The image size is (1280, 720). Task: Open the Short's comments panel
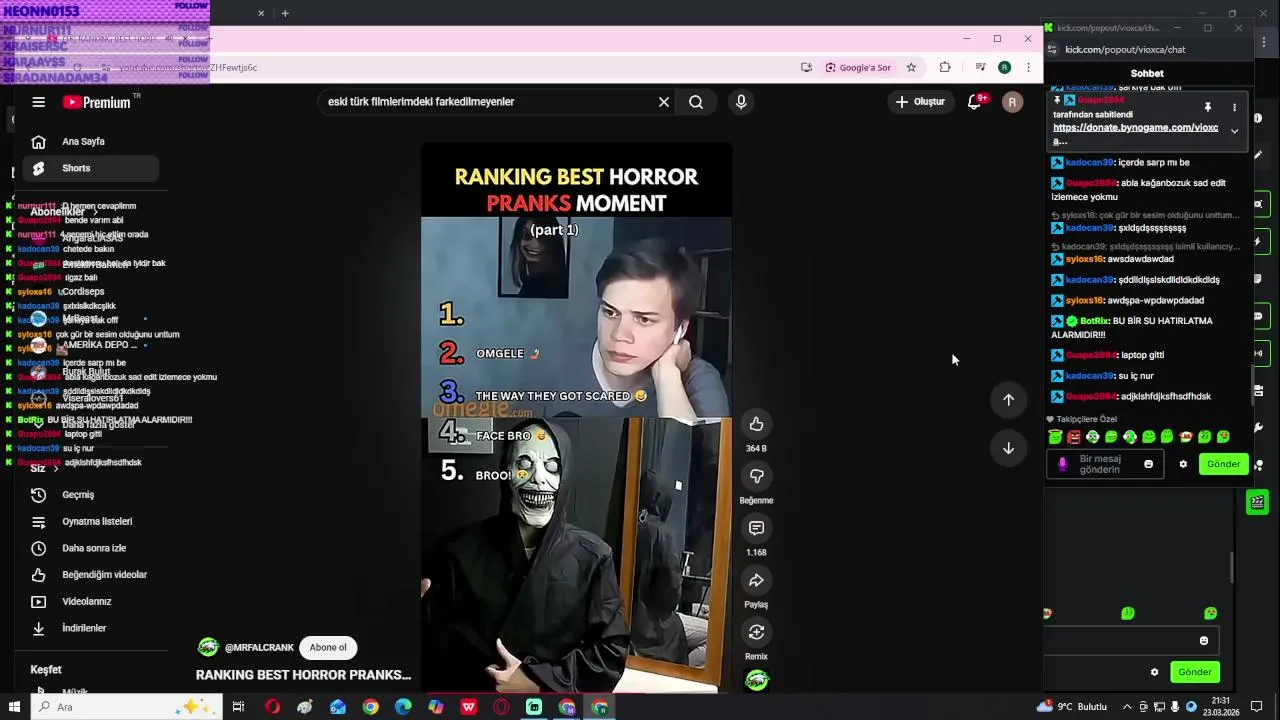tap(756, 528)
